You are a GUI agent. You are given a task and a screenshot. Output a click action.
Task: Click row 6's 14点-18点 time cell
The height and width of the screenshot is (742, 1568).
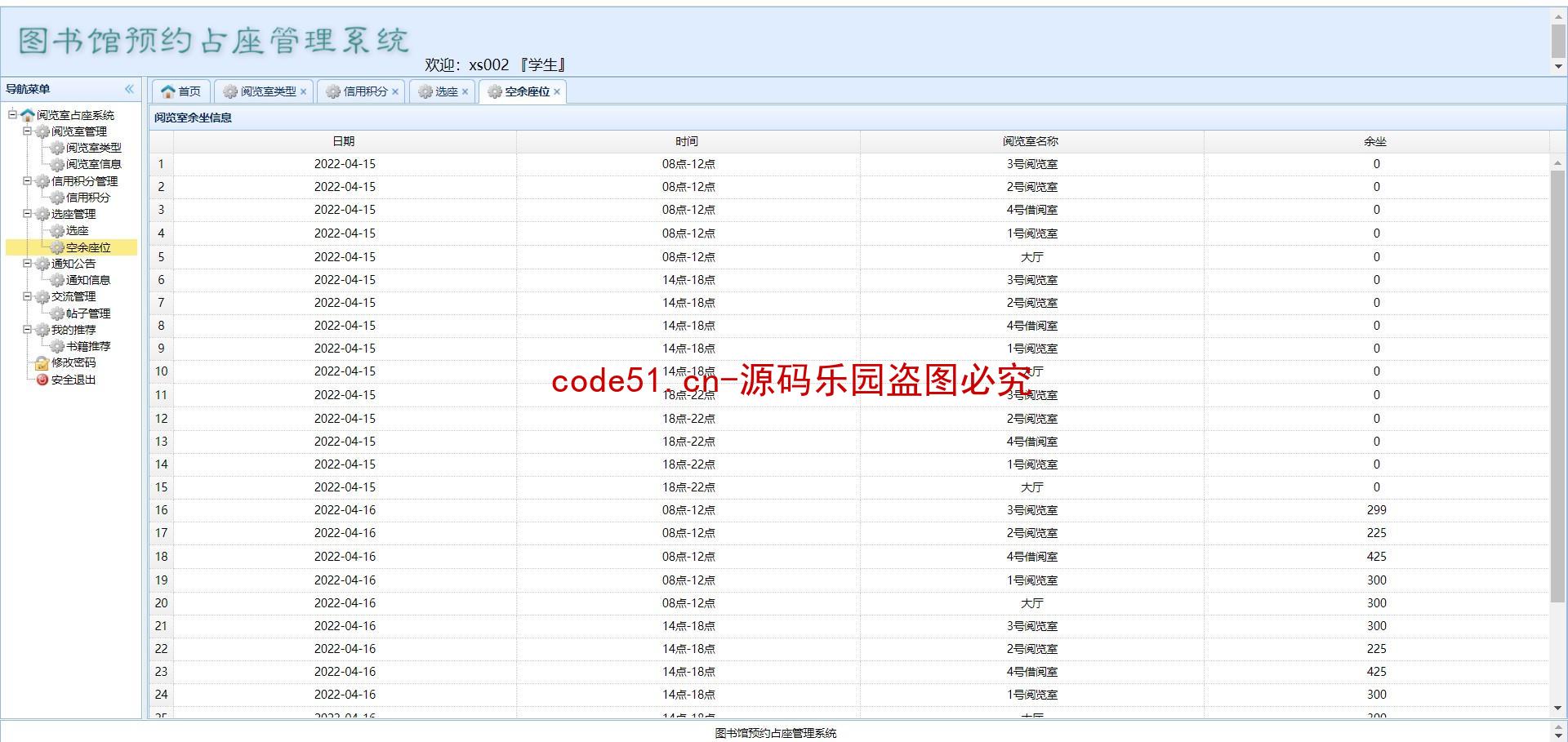(688, 280)
